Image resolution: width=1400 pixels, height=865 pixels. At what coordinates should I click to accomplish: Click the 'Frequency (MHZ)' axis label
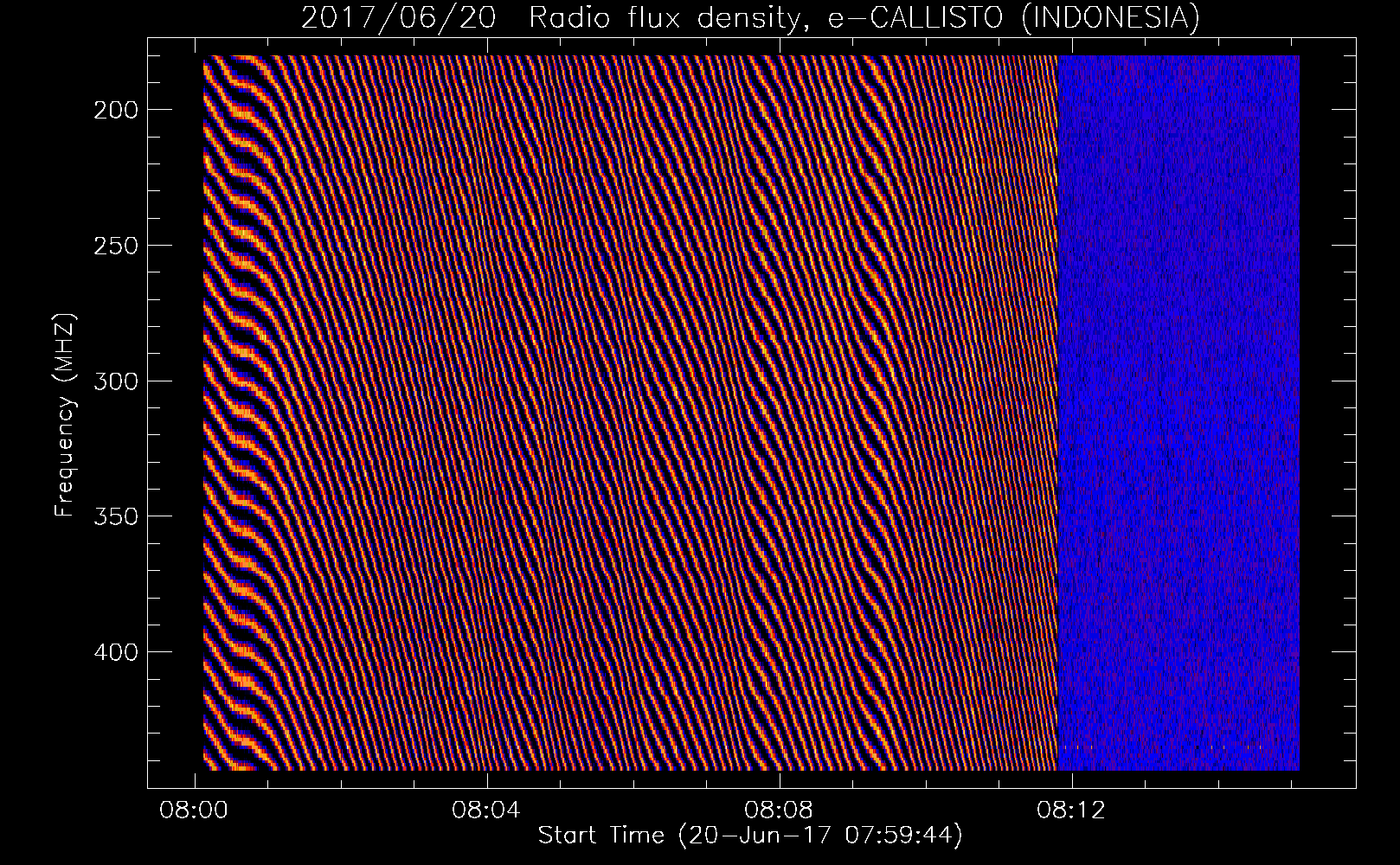pyautogui.click(x=66, y=415)
